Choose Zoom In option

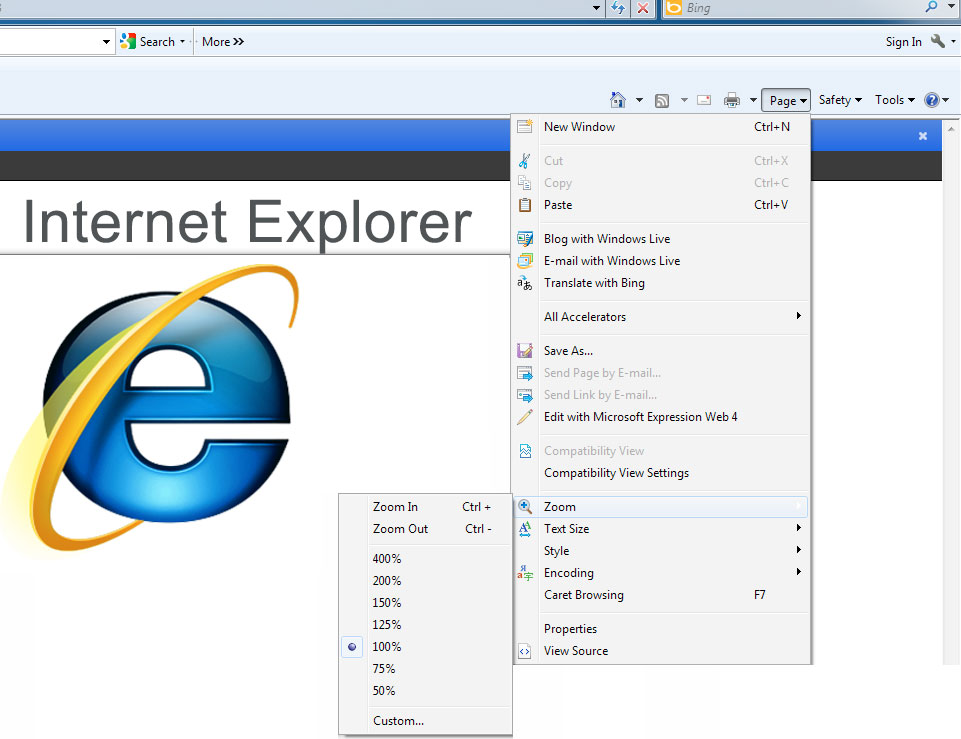click(x=425, y=507)
